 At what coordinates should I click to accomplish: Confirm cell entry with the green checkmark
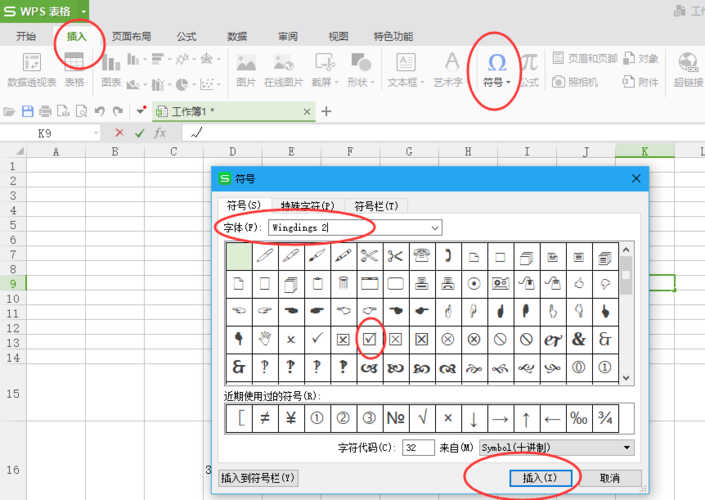[140, 133]
